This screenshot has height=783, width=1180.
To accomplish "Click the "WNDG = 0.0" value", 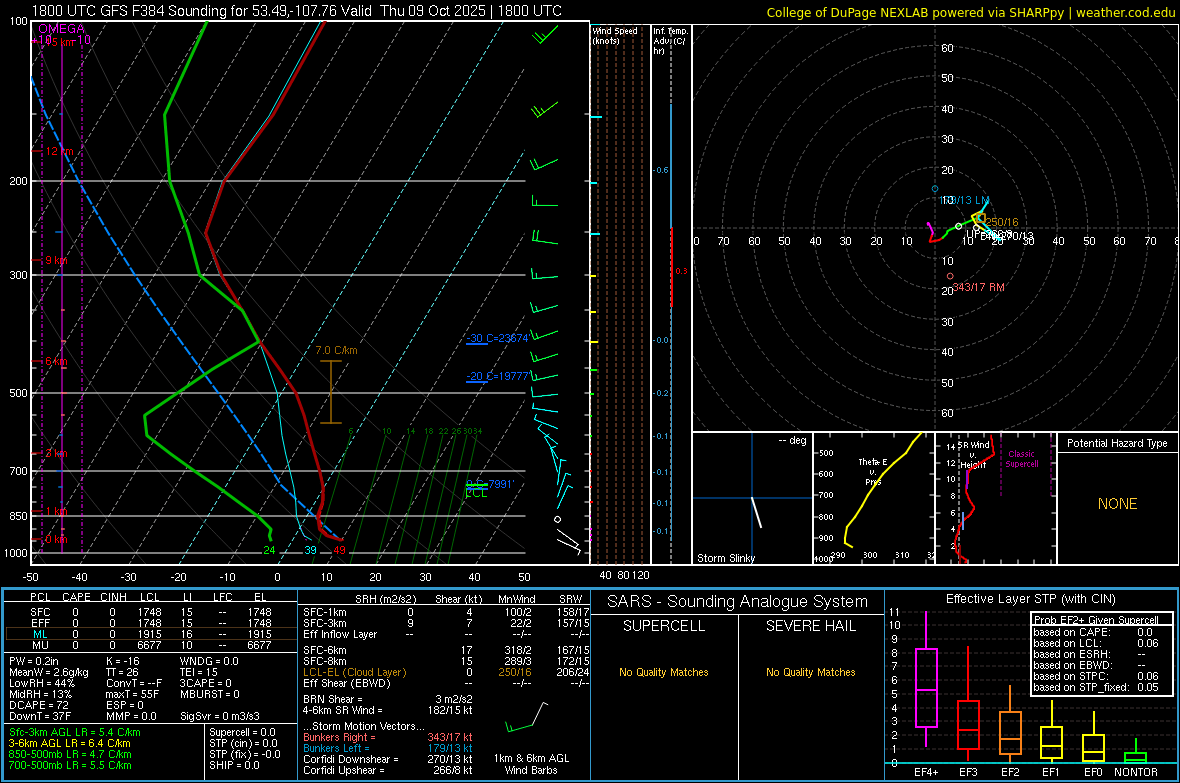I will (x=208, y=661).
